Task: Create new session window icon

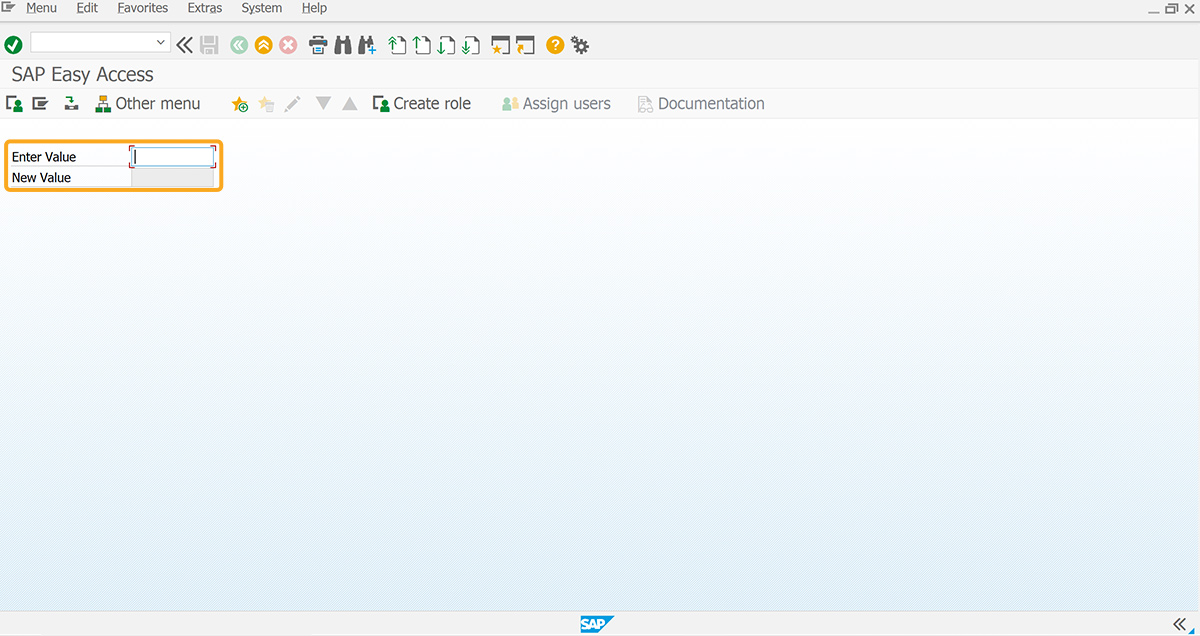Action: [x=501, y=45]
